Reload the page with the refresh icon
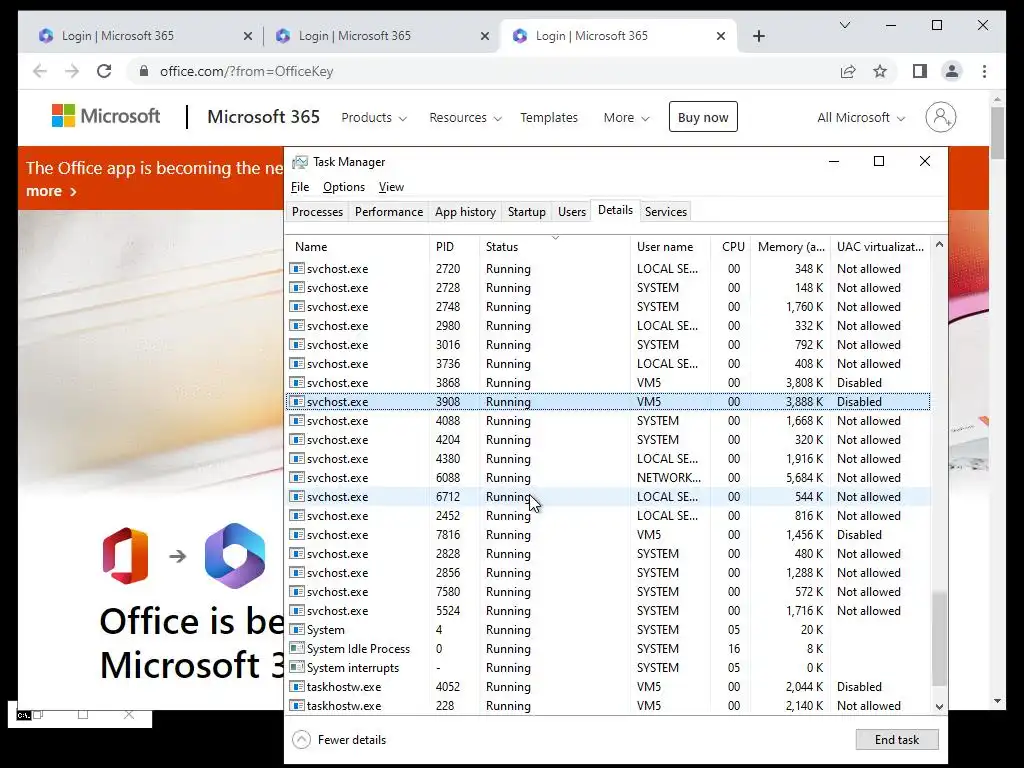Viewport: 1024px width, 768px height. click(x=104, y=71)
